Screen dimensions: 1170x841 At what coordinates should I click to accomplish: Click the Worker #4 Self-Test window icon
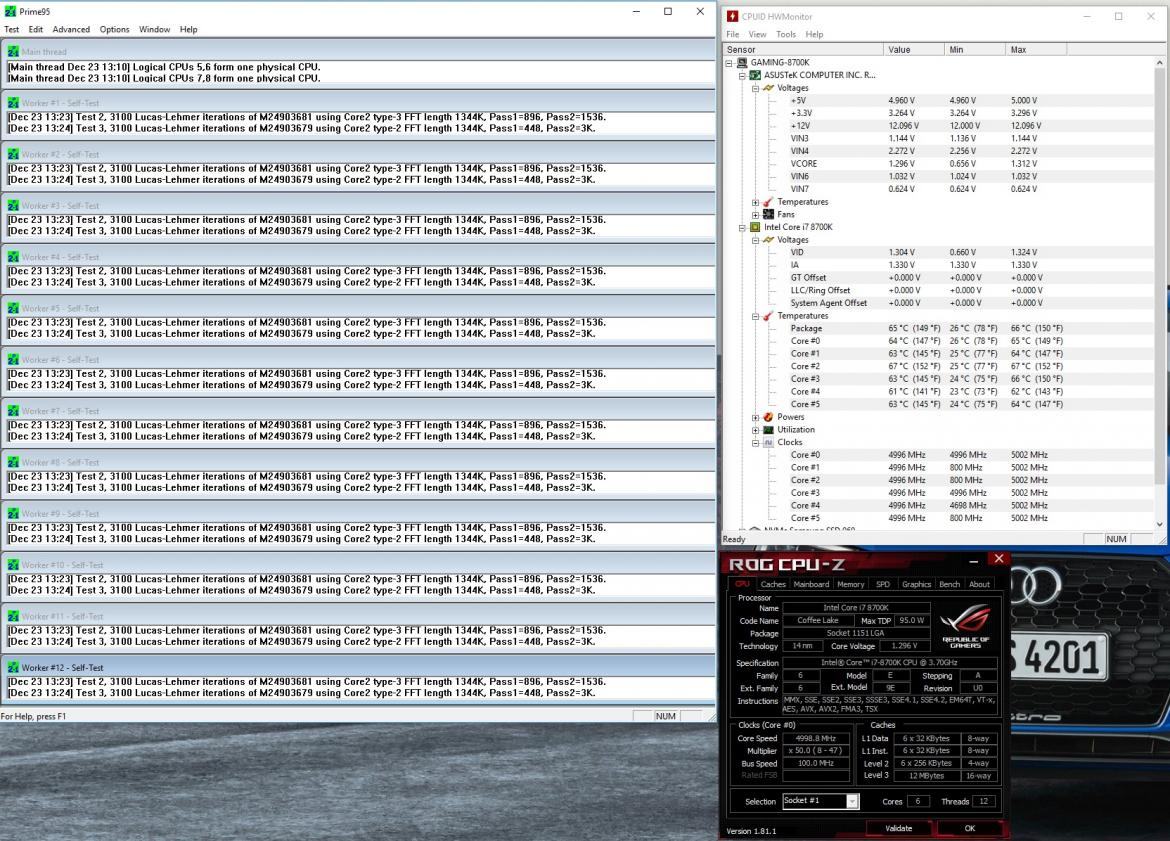tap(13, 257)
